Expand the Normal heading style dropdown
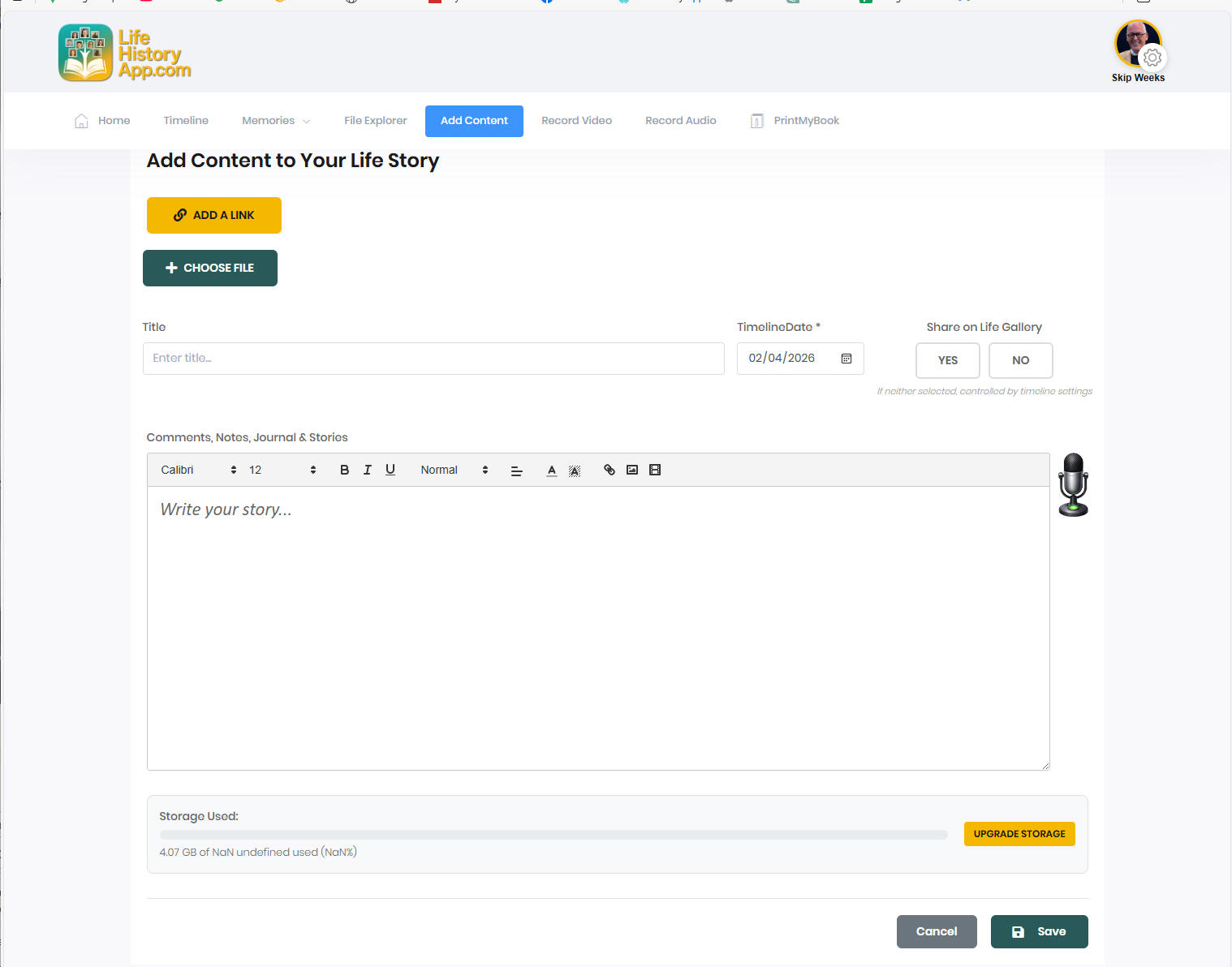 [454, 470]
